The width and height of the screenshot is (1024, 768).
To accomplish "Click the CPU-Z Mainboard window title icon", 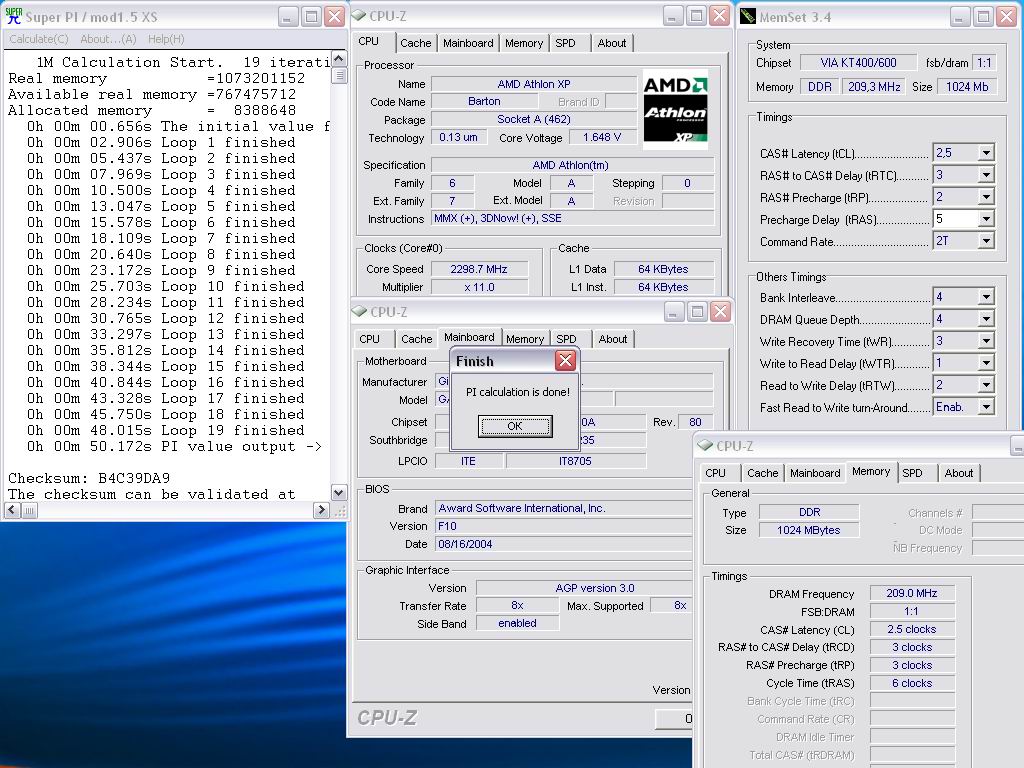I will (360, 312).
